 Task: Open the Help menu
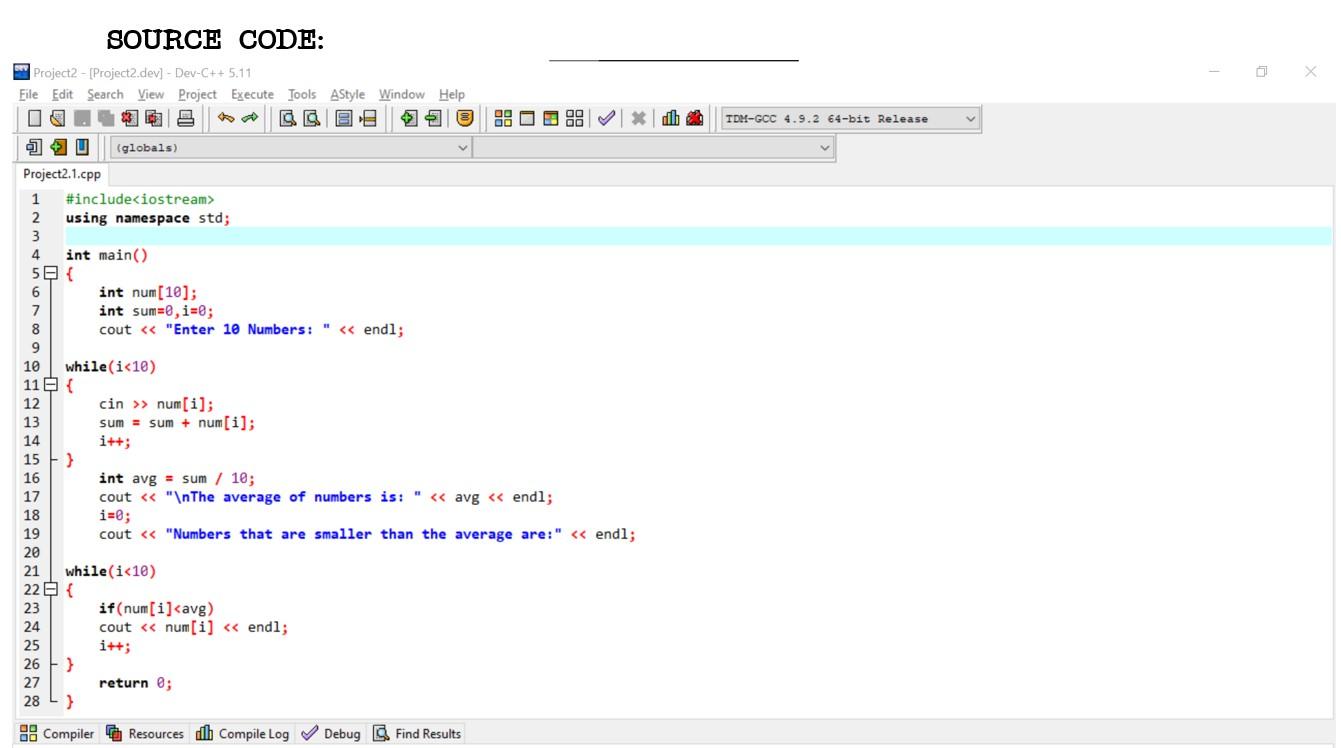(452, 95)
